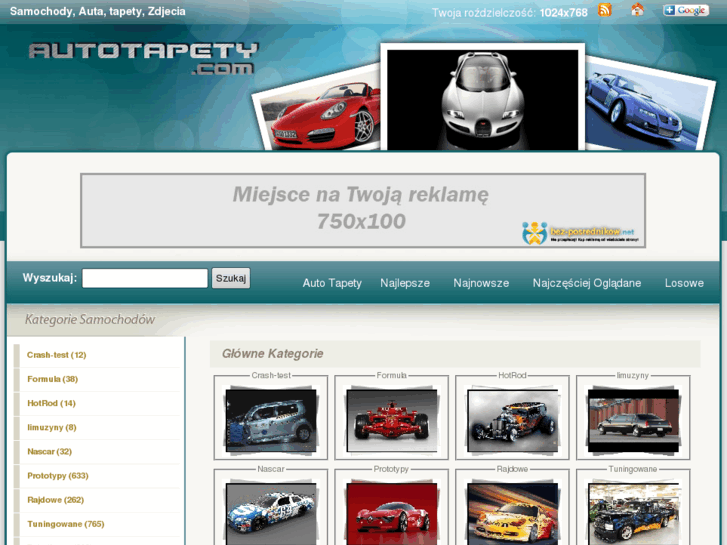Click the search input field
This screenshot has width=727, height=545.
(145, 278)
